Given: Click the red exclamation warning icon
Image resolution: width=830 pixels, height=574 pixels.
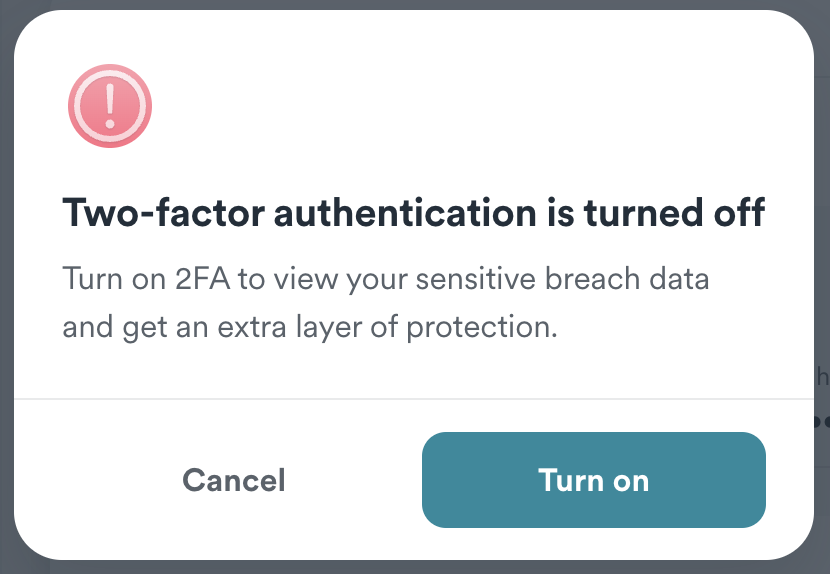Looking at the screenshot, I should click(109, 105).
